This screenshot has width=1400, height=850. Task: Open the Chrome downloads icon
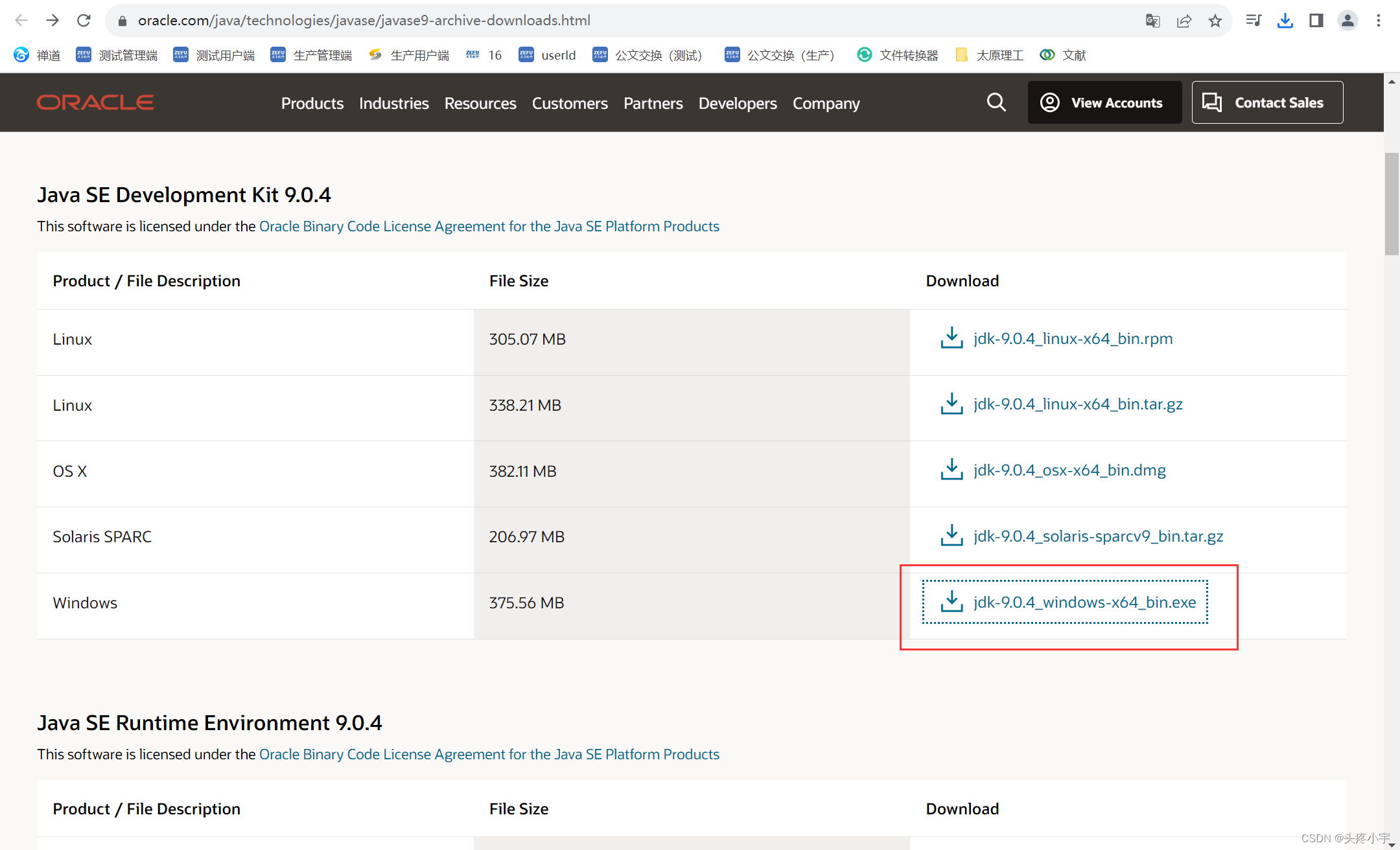click(1285, 21)
